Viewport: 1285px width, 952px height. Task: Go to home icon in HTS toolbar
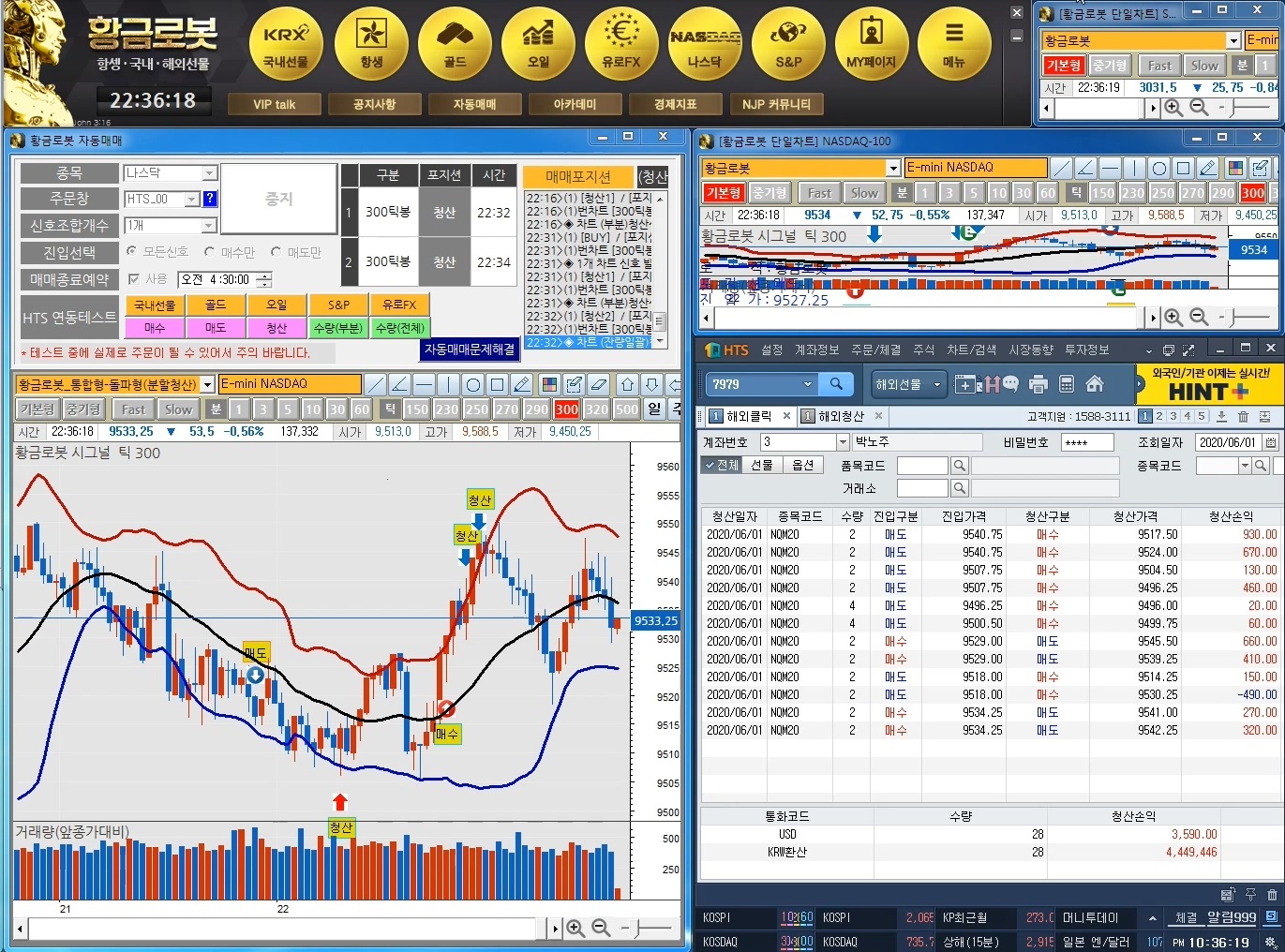tap(1094, 384)
